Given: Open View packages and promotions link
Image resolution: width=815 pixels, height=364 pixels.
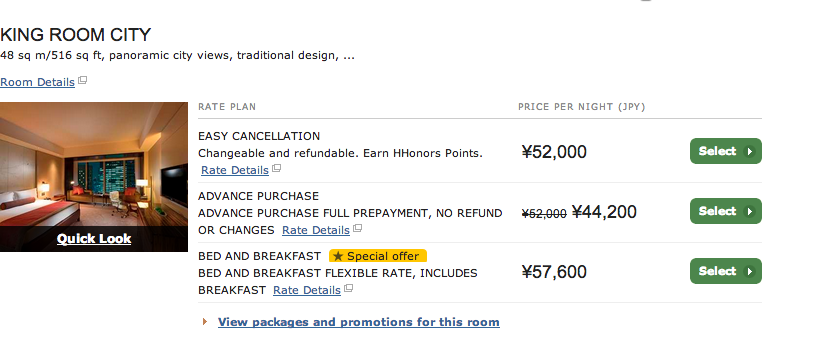Looking at the screenshot, I should [359, 322].
